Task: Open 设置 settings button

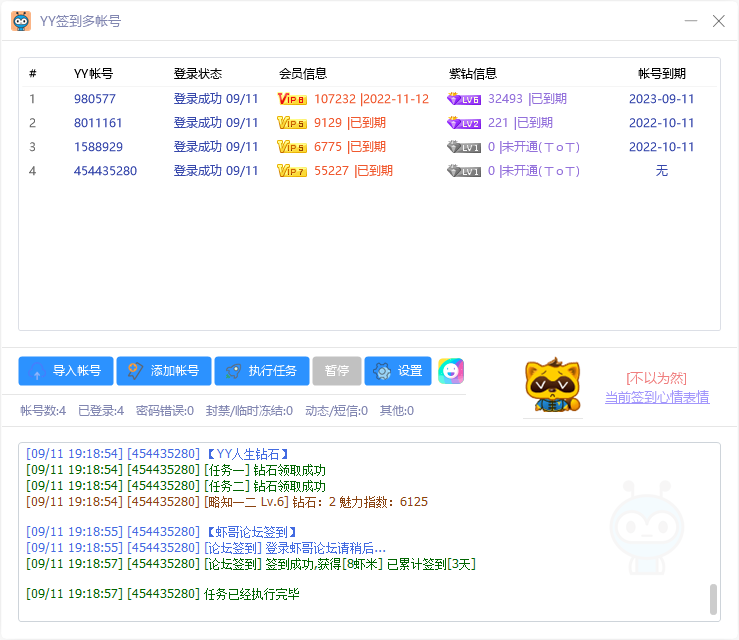Action: [x=398, y=371]
